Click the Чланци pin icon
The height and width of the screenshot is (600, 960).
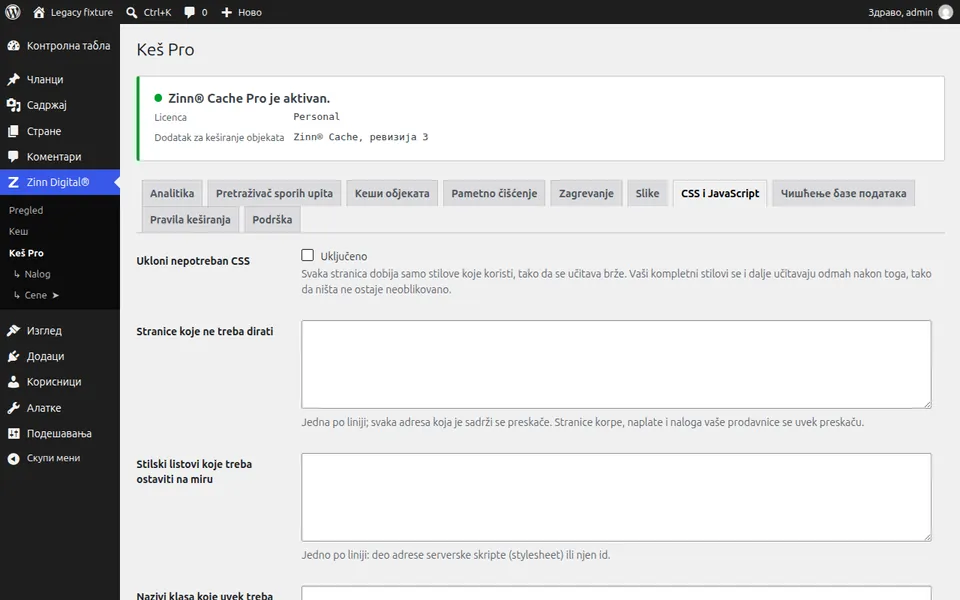[x=13, y=80]
